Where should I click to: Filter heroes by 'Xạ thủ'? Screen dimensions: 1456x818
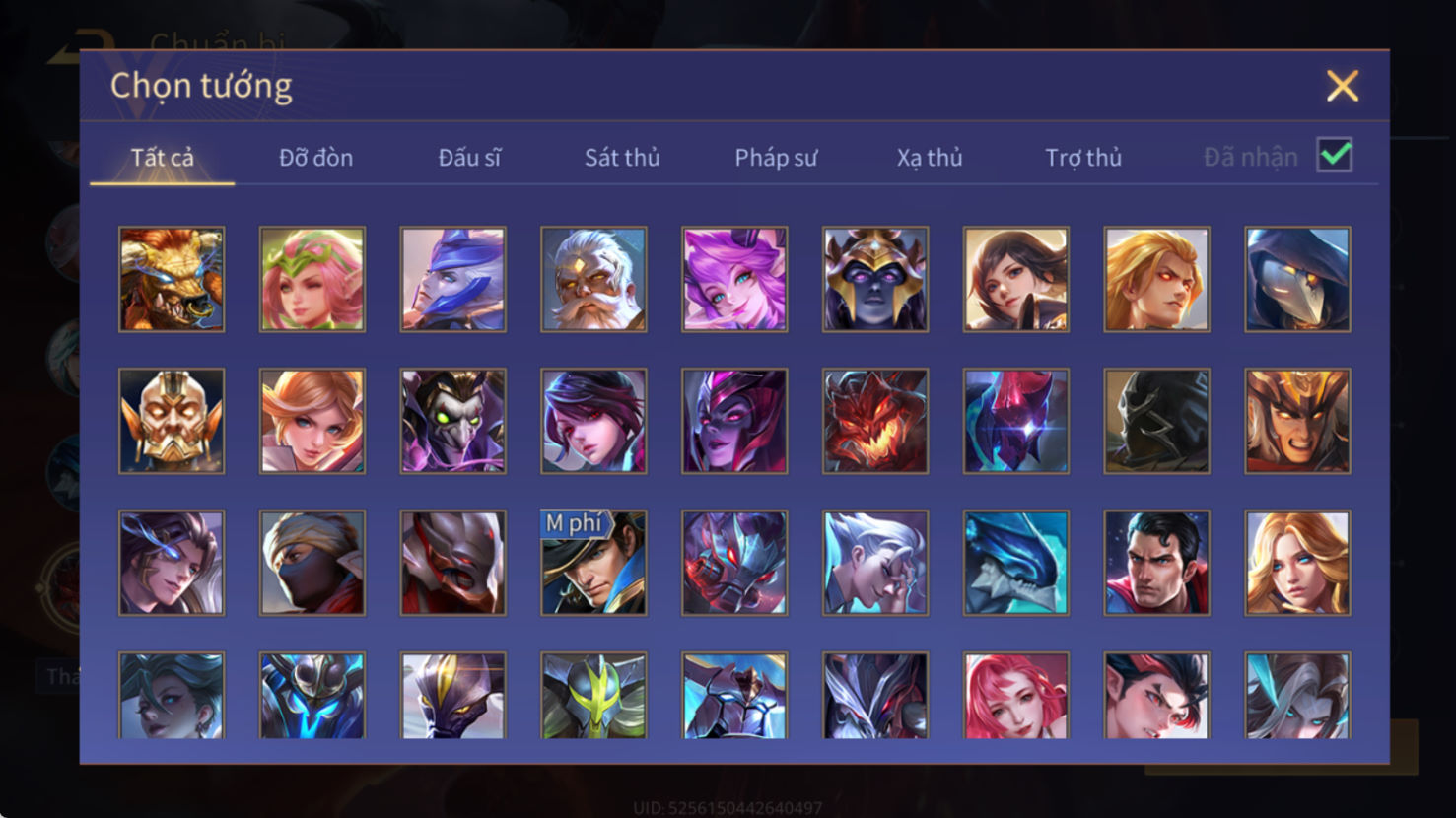pos(930,158)
